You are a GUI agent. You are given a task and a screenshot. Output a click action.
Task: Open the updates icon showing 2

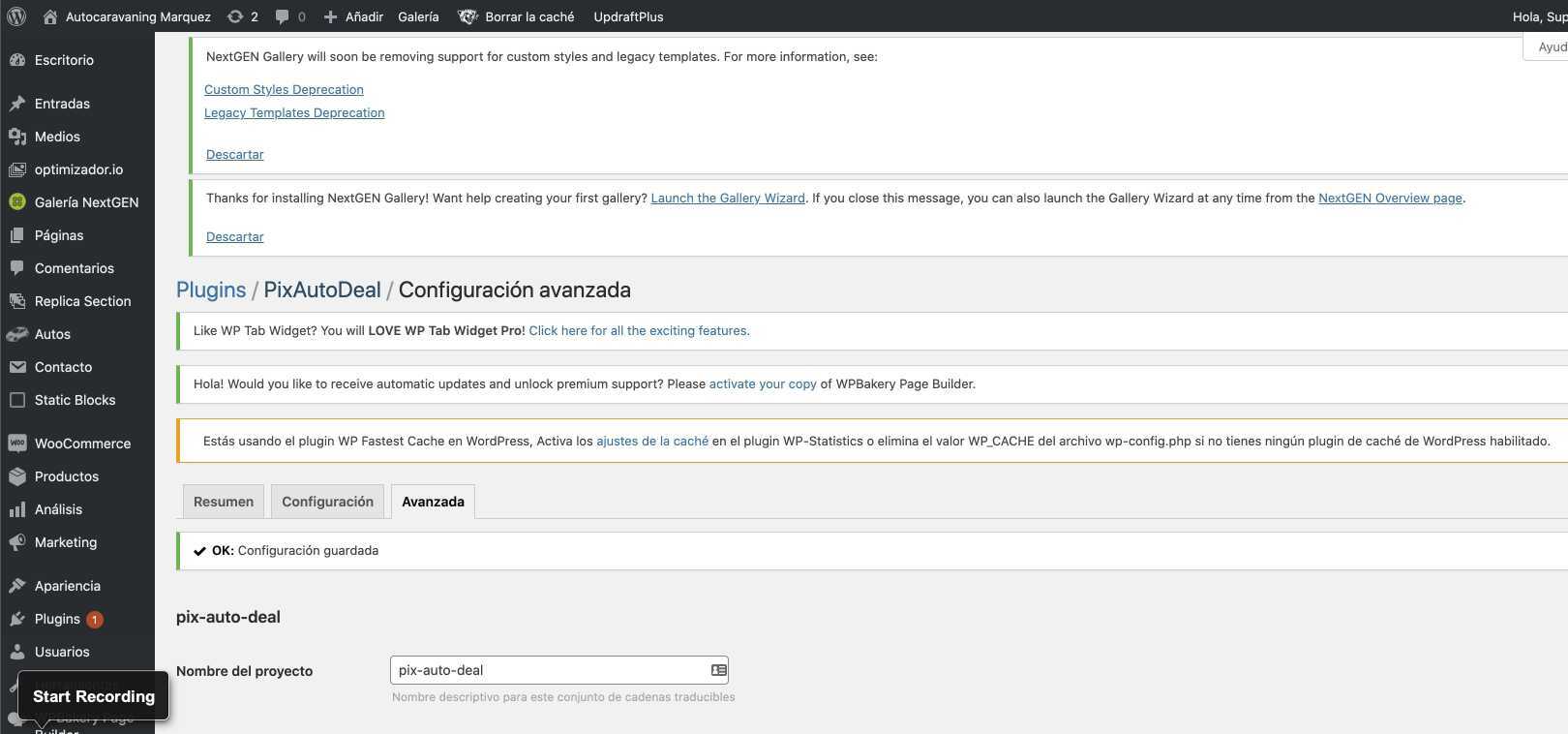235,16
